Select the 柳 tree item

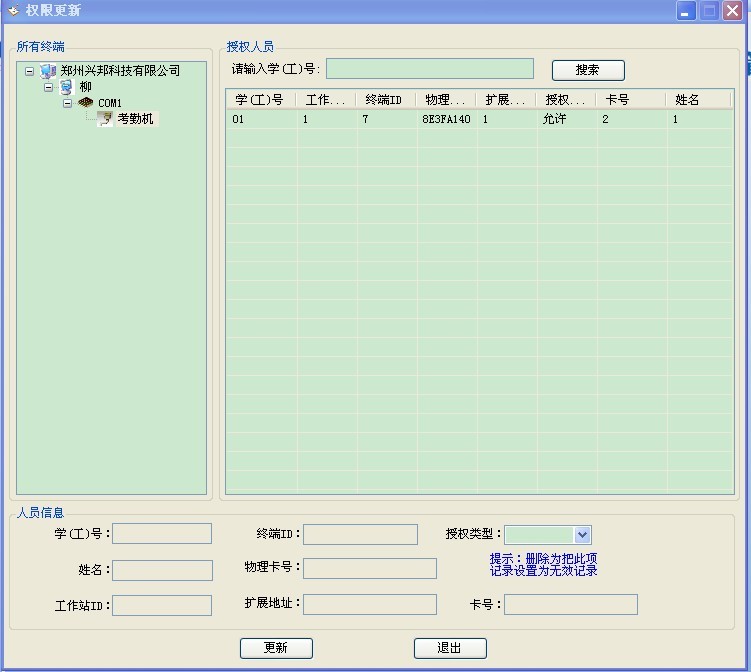point(86,87)
